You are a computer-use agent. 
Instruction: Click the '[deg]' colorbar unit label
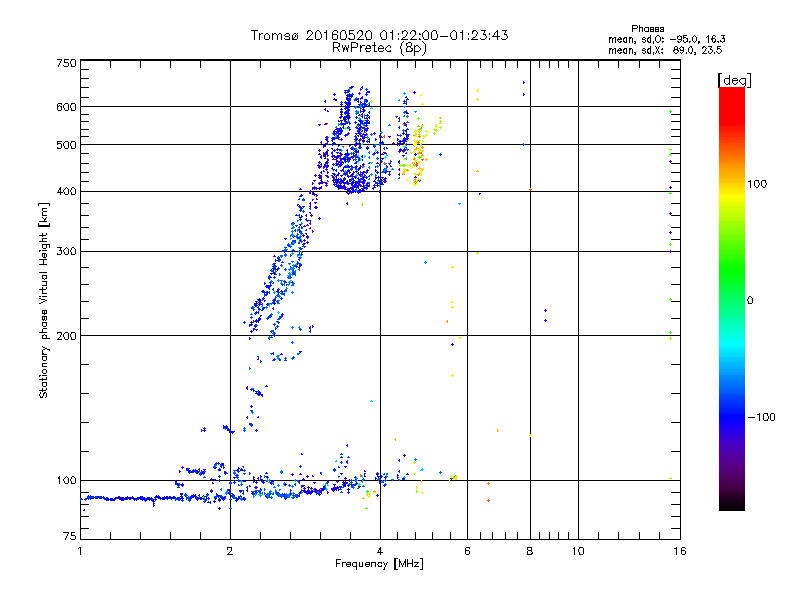point(734,80)
